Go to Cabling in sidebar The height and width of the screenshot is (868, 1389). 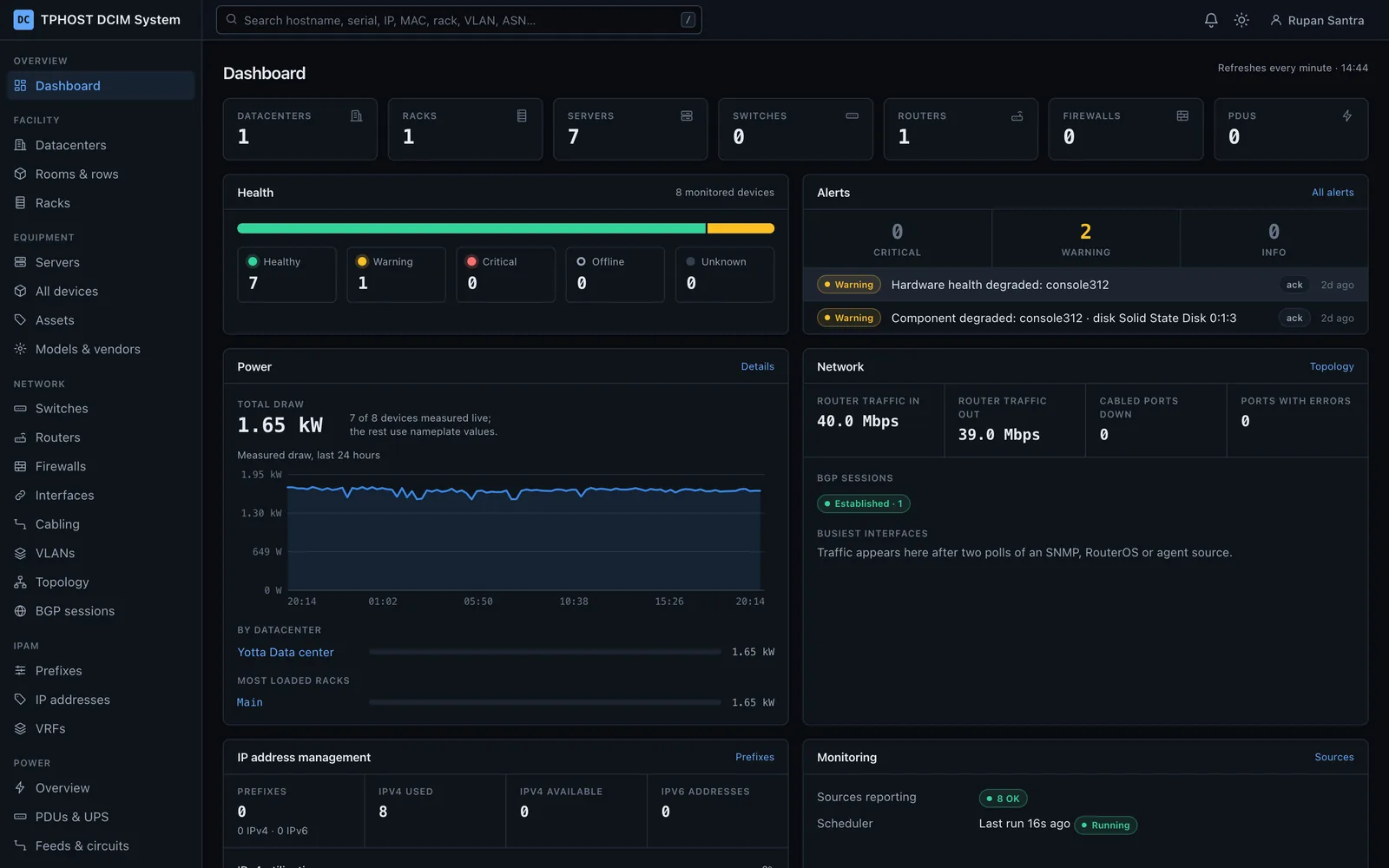(101, 524)
